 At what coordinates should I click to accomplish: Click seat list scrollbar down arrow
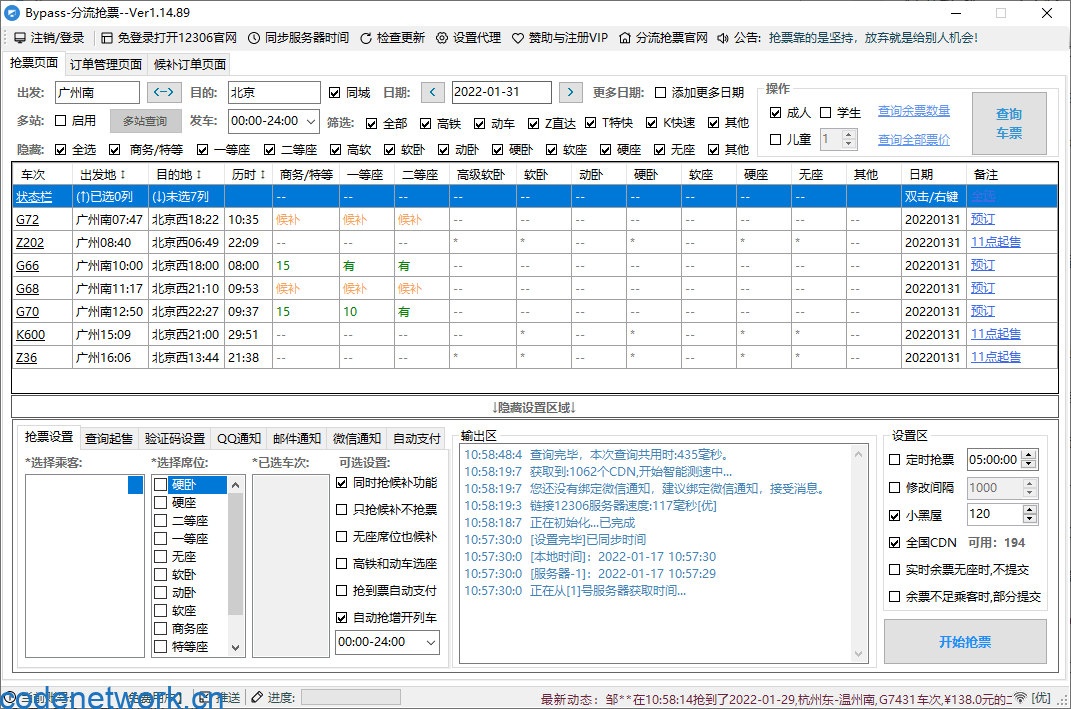point(236,648)
